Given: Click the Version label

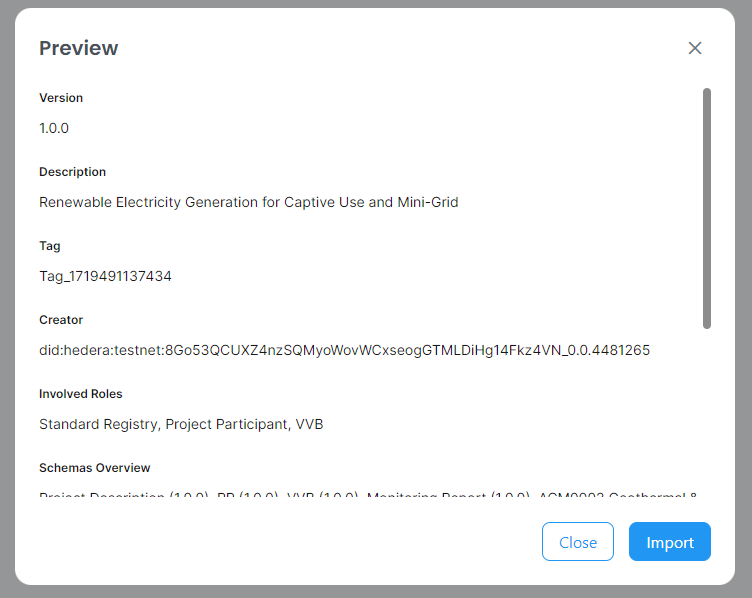Looking at the screenshot, I should [61, 98].
